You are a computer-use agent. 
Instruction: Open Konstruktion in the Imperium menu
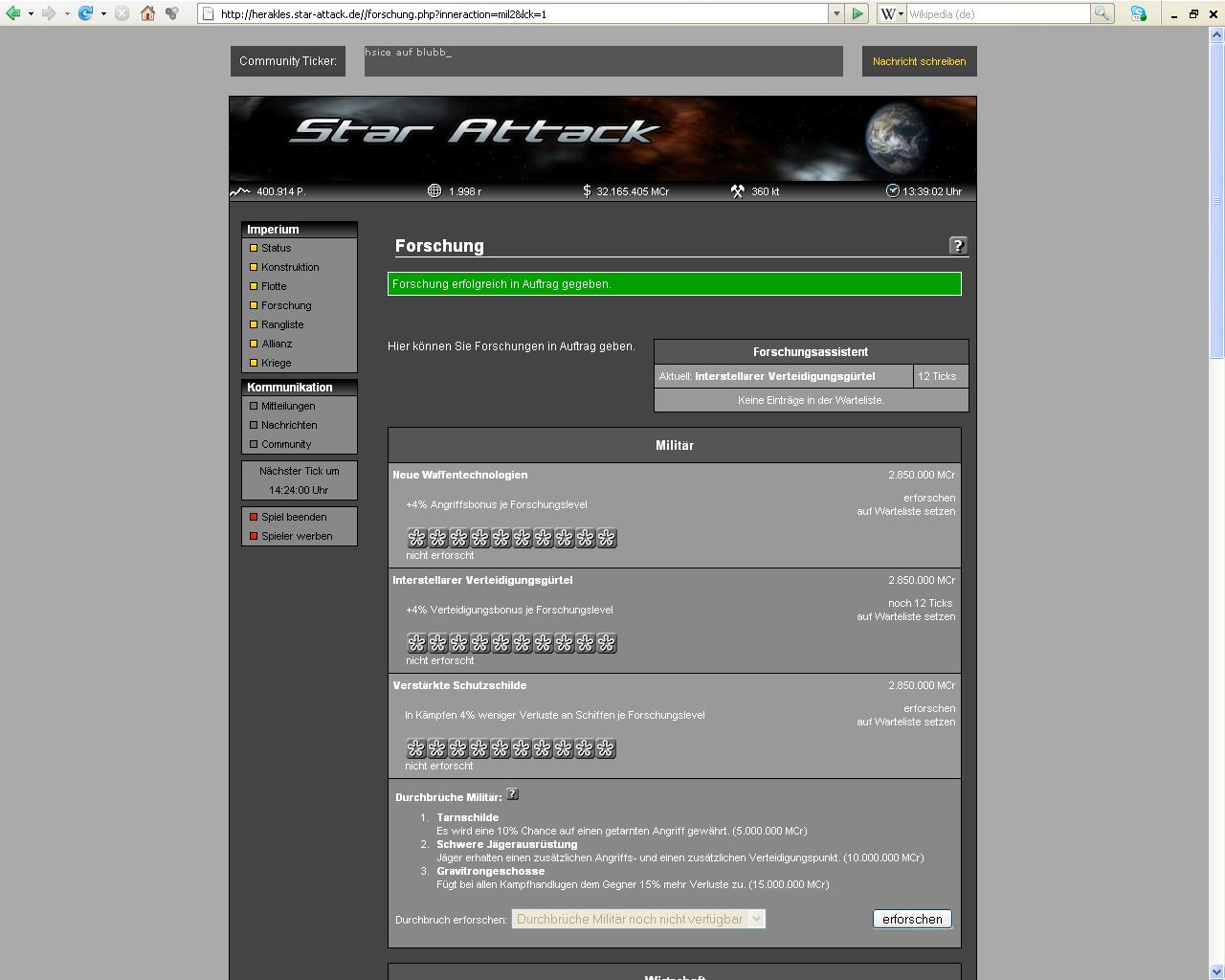click(290, 267)
